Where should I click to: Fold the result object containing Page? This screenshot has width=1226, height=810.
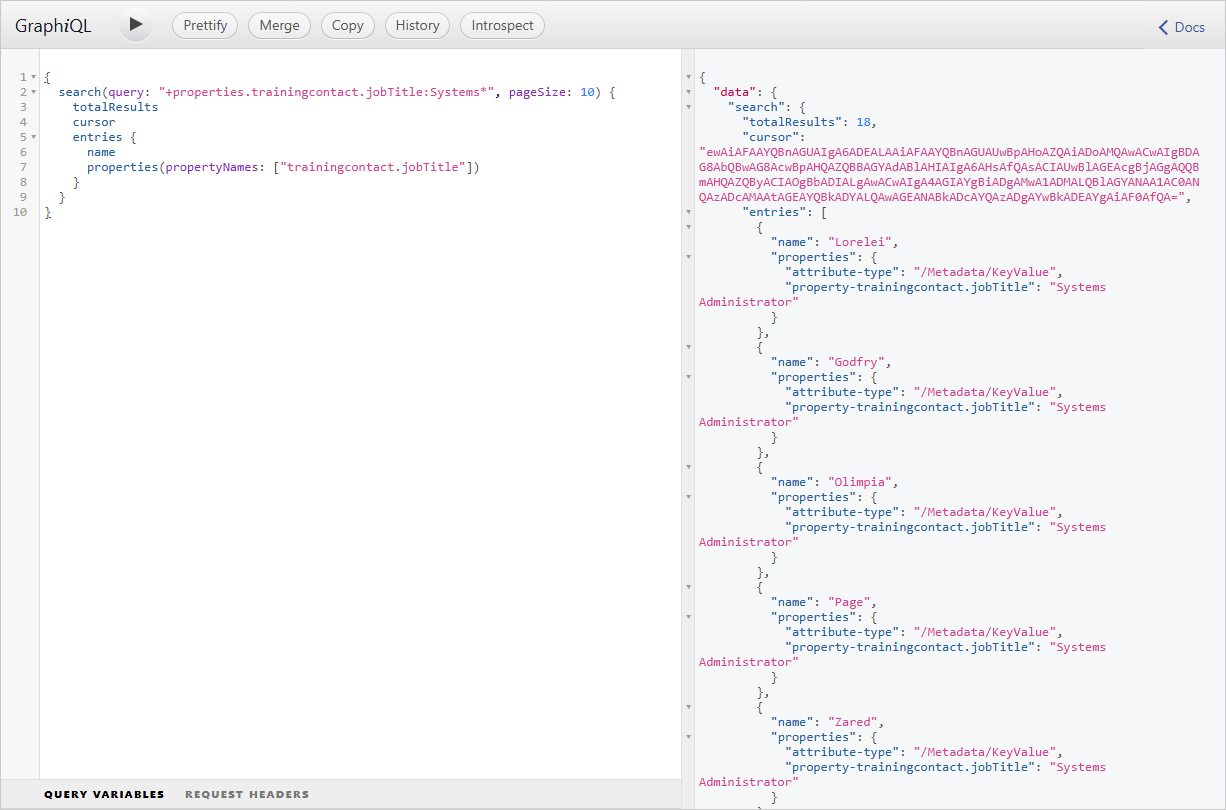pyautogui.click(x=688, y=587)
